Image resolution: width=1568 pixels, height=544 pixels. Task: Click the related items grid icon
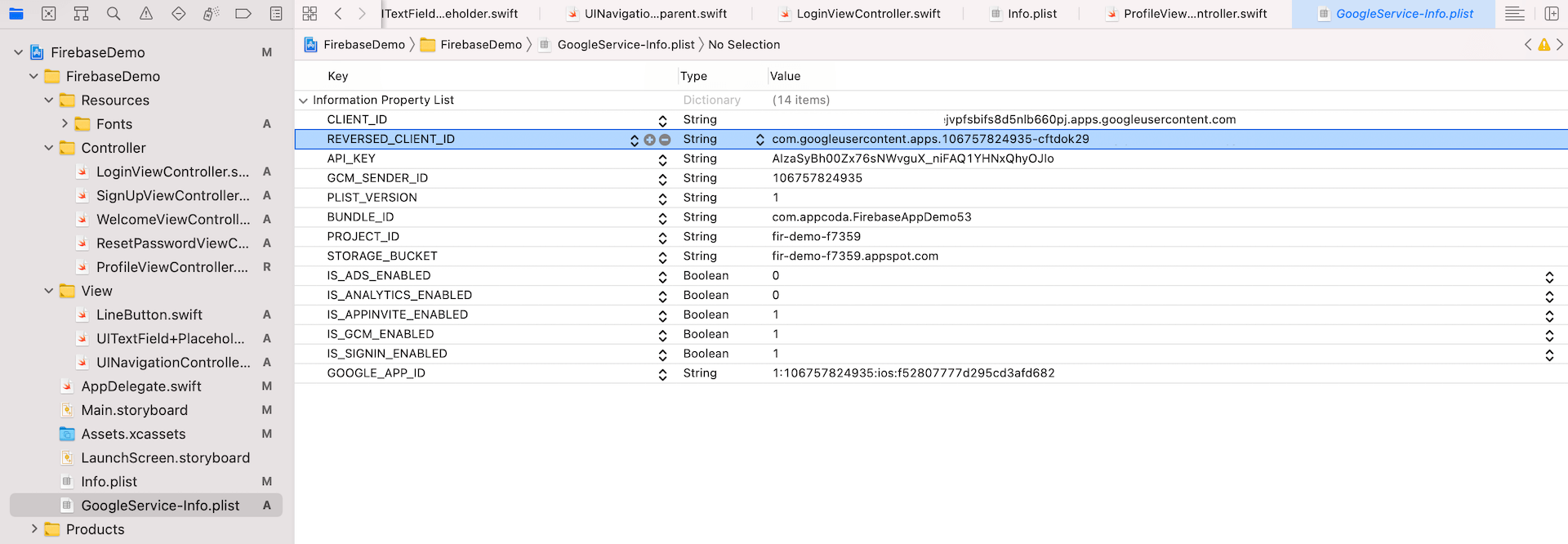click(310, 14)
